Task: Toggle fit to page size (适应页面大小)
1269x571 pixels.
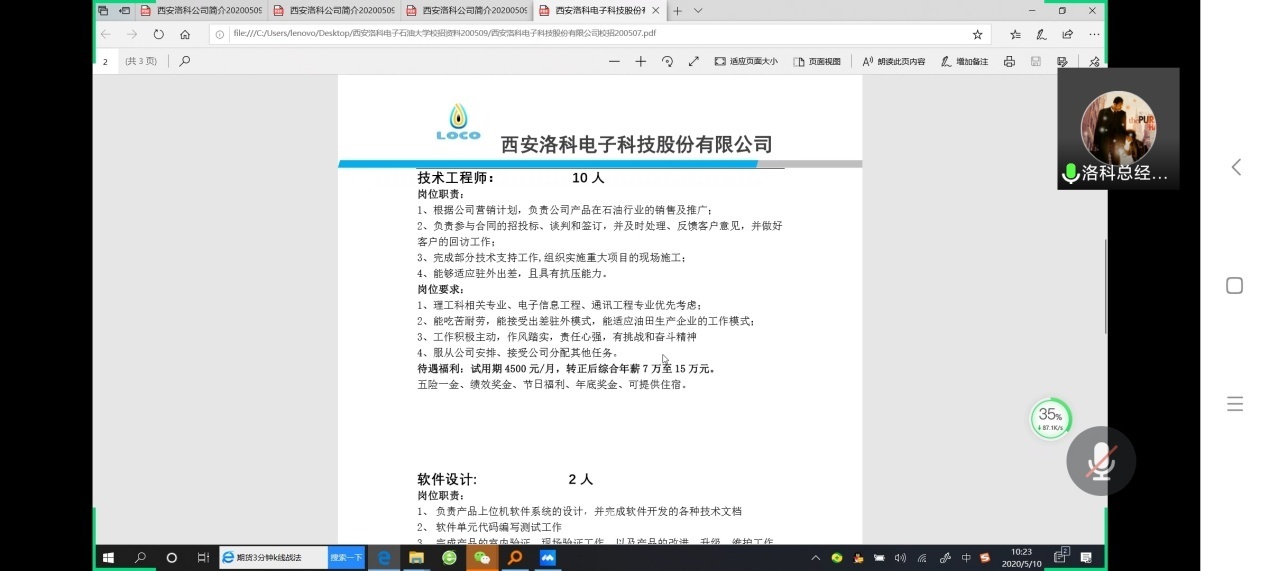Action: (746, 61)
